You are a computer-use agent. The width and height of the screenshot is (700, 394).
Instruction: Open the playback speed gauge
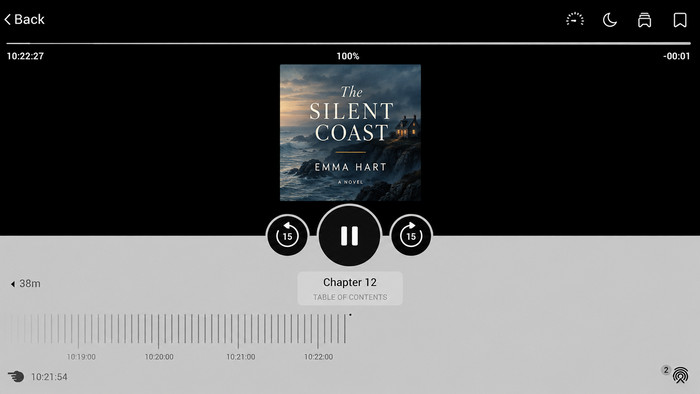point(575,19)
